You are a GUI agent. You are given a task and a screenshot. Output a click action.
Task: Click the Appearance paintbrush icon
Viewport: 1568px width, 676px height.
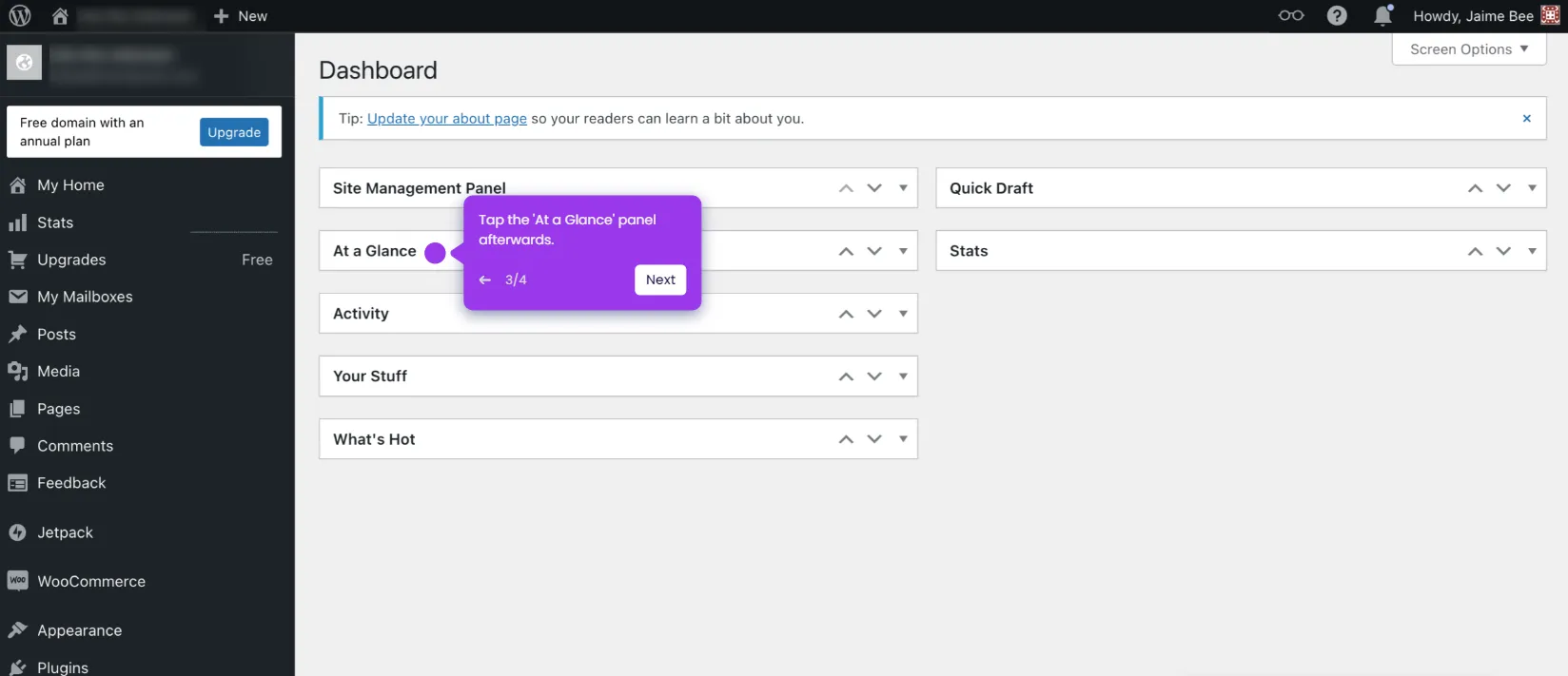18,630
